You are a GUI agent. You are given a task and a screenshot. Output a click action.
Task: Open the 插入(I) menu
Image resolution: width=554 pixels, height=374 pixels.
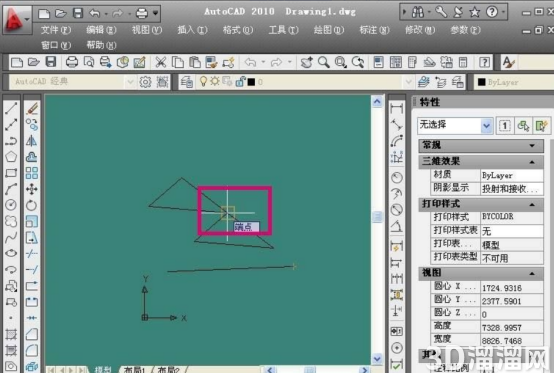tap(192, 30)
